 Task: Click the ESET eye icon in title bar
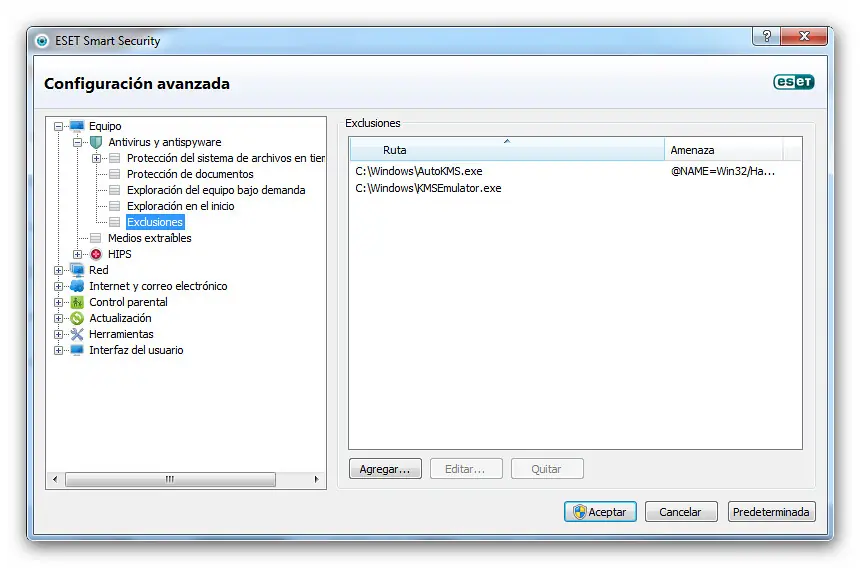42,41
